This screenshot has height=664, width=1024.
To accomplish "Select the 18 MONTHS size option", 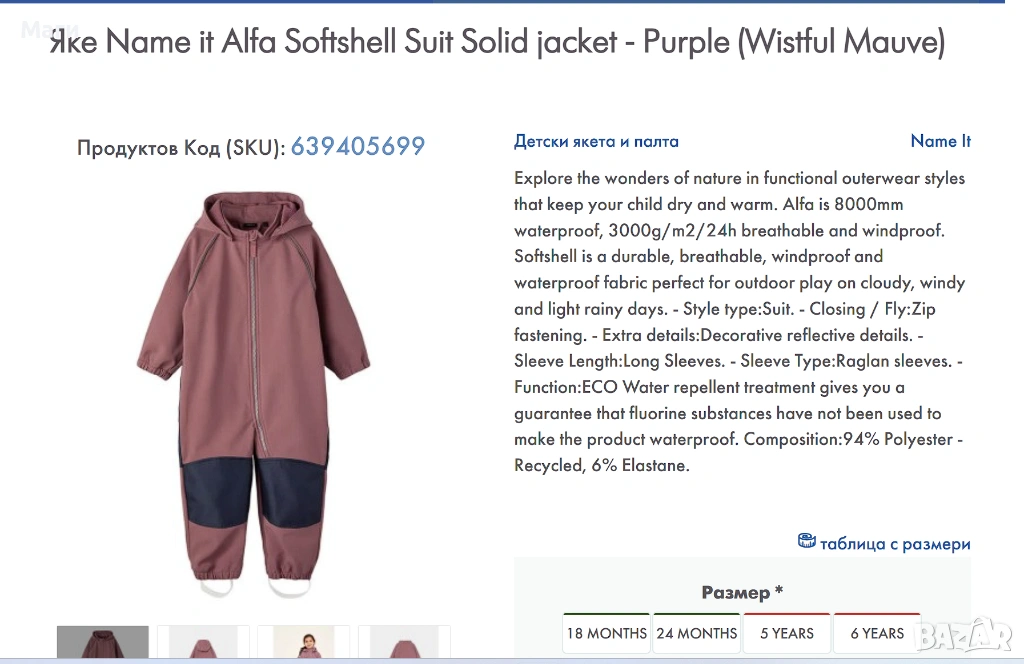I will click(607, 633).
